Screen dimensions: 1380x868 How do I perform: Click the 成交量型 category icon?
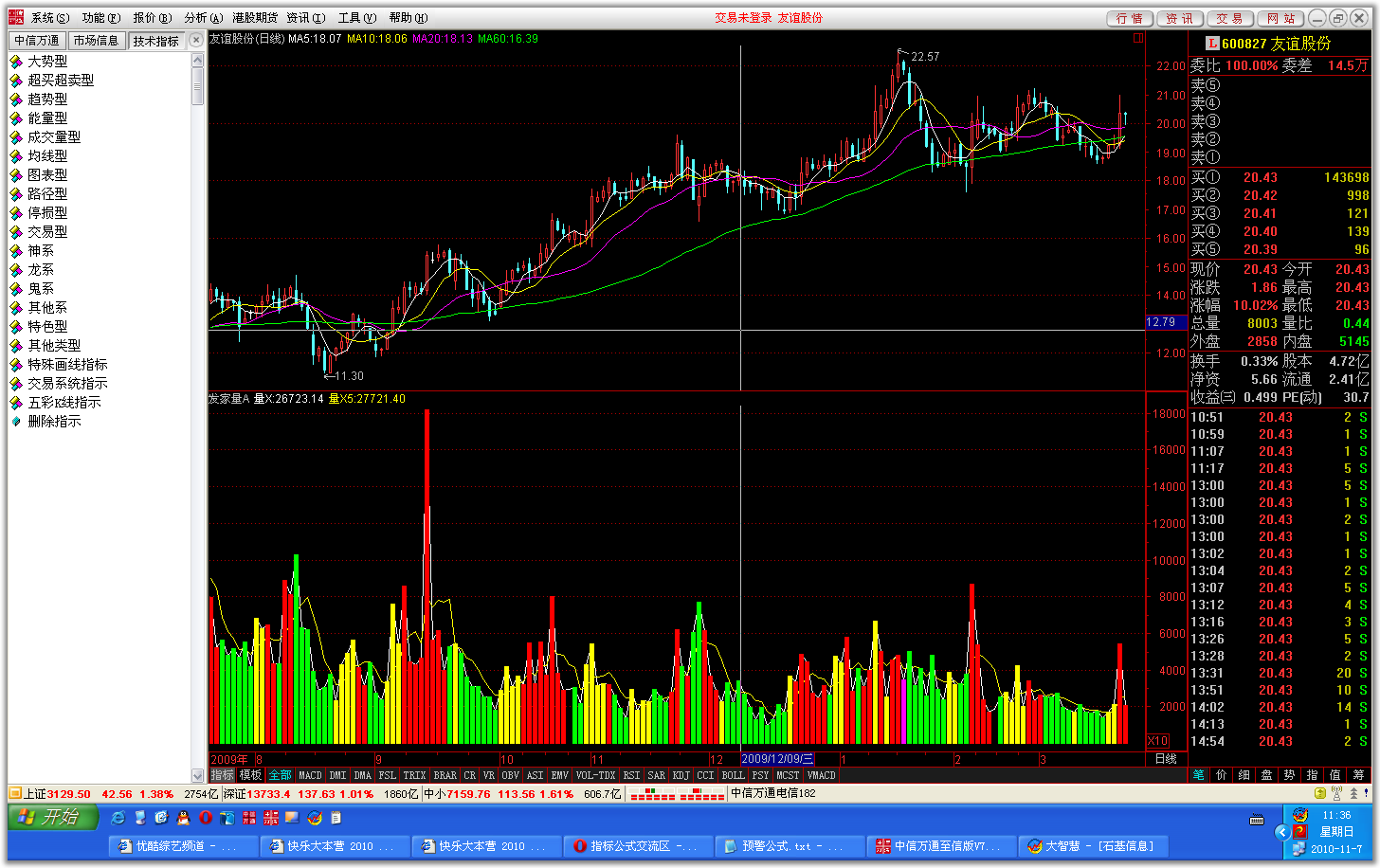point(16,137)
